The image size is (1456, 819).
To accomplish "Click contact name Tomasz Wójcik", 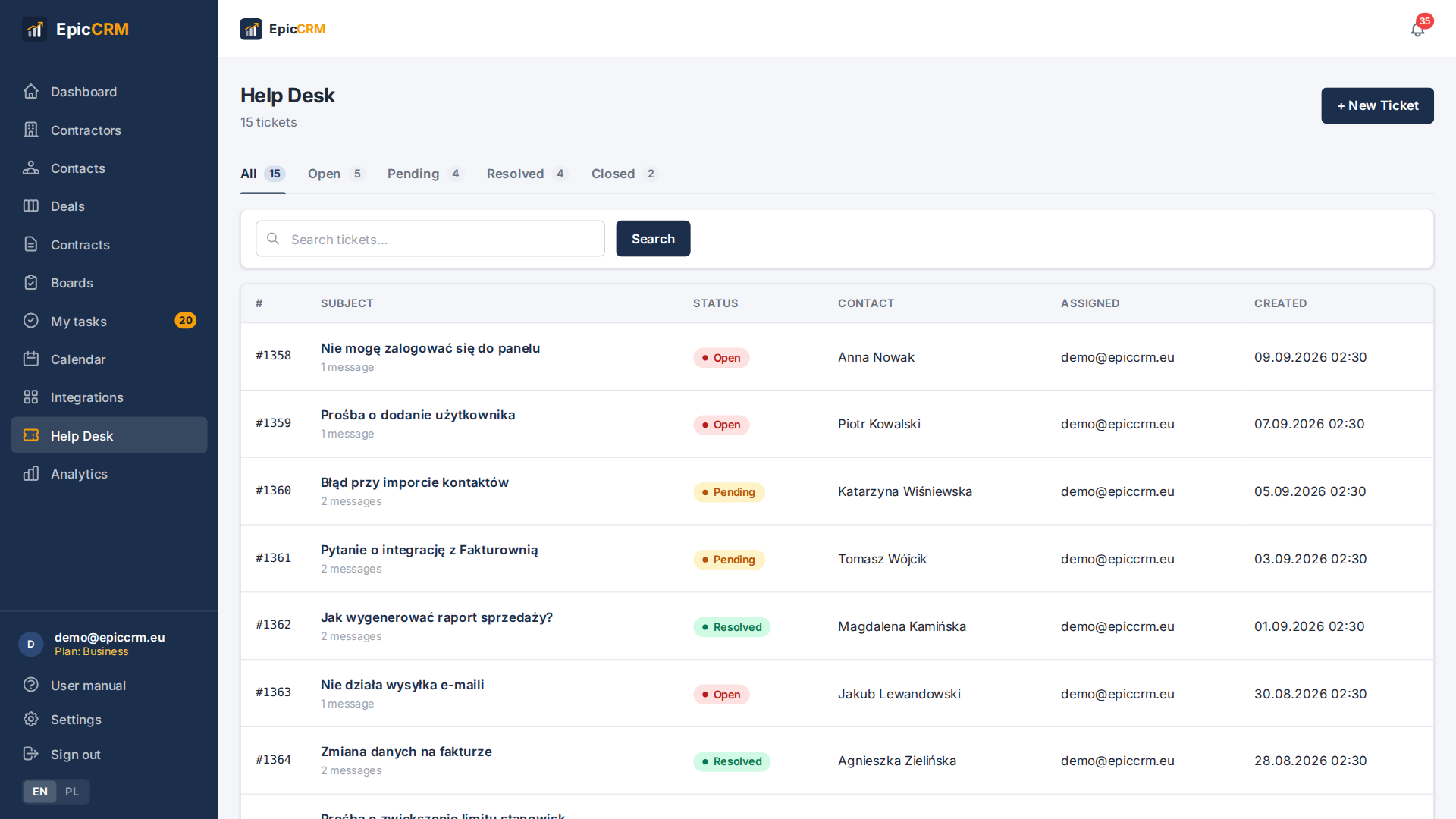I will pos(882,559).
